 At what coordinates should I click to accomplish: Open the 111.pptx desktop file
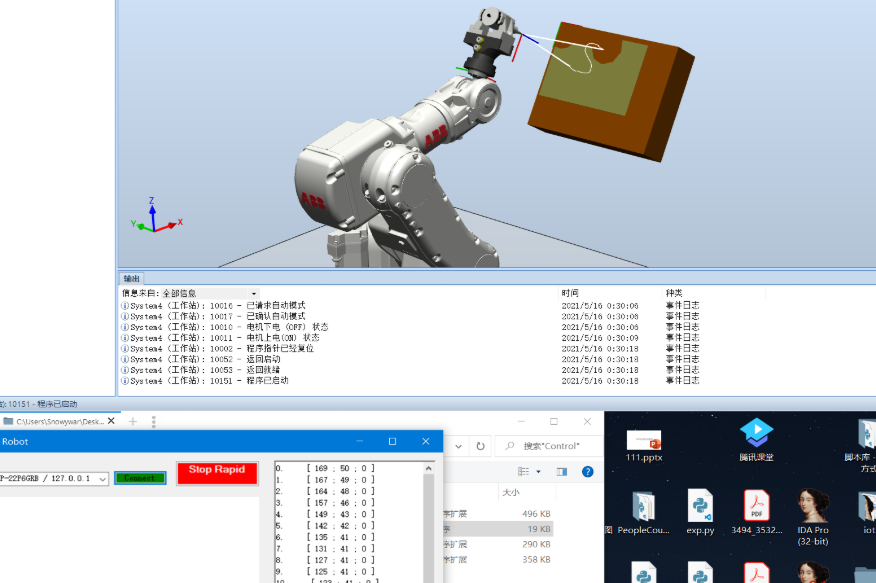643,441
